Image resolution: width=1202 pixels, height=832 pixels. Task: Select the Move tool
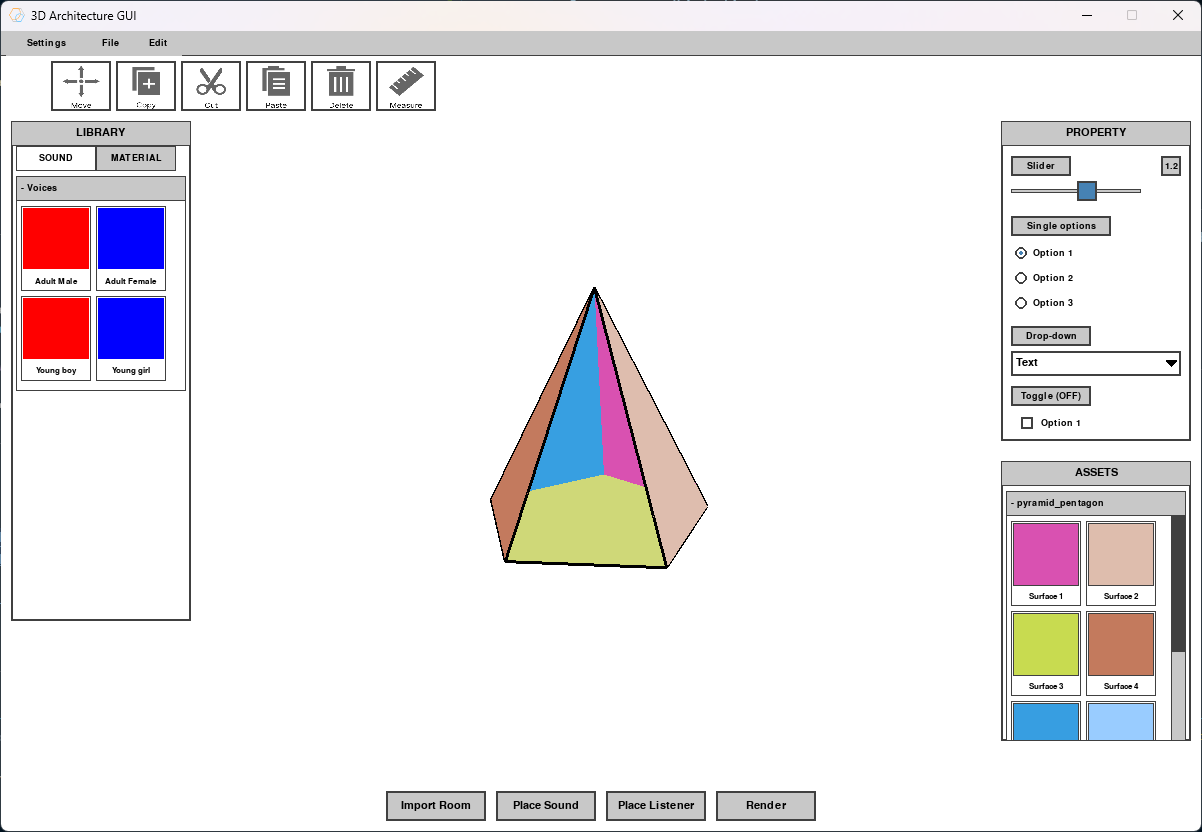click(x=80, y=85)
